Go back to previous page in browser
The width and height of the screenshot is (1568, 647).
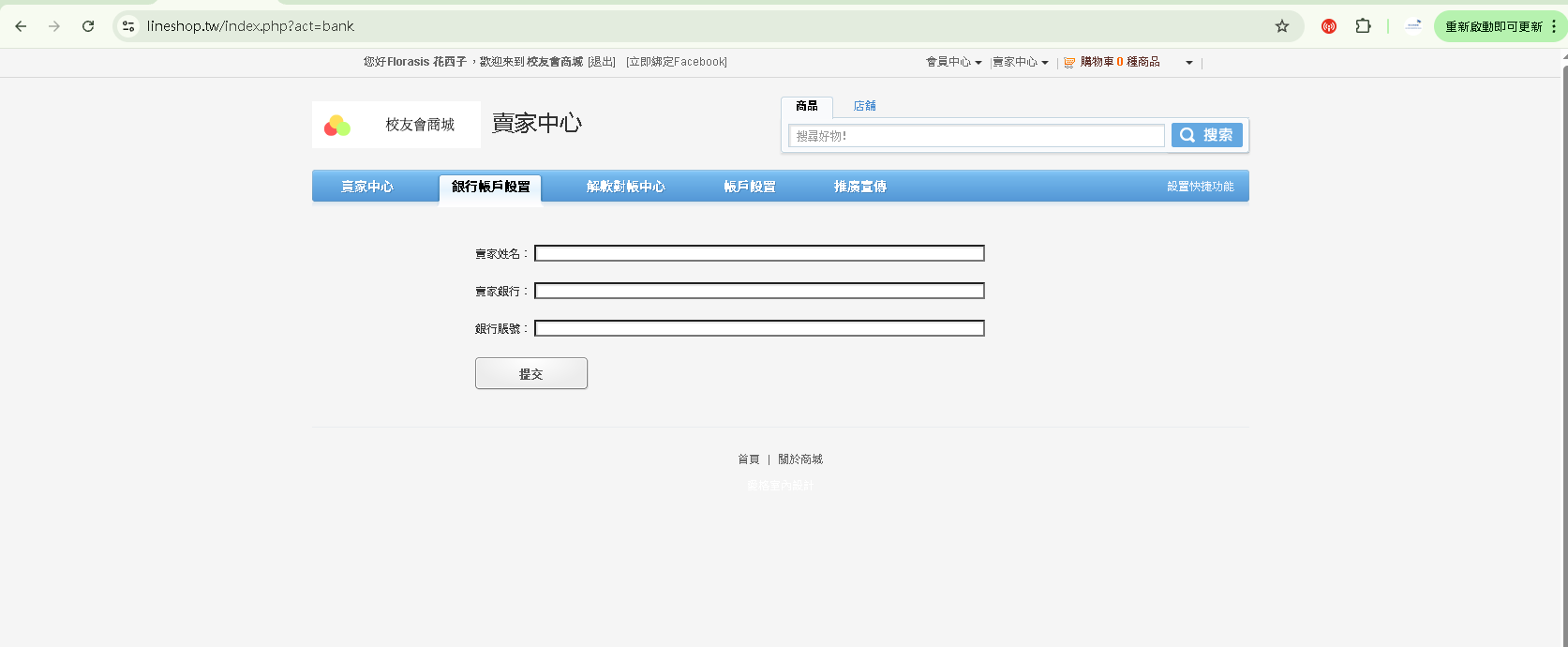pyautogui.click(x=21, y=26)
